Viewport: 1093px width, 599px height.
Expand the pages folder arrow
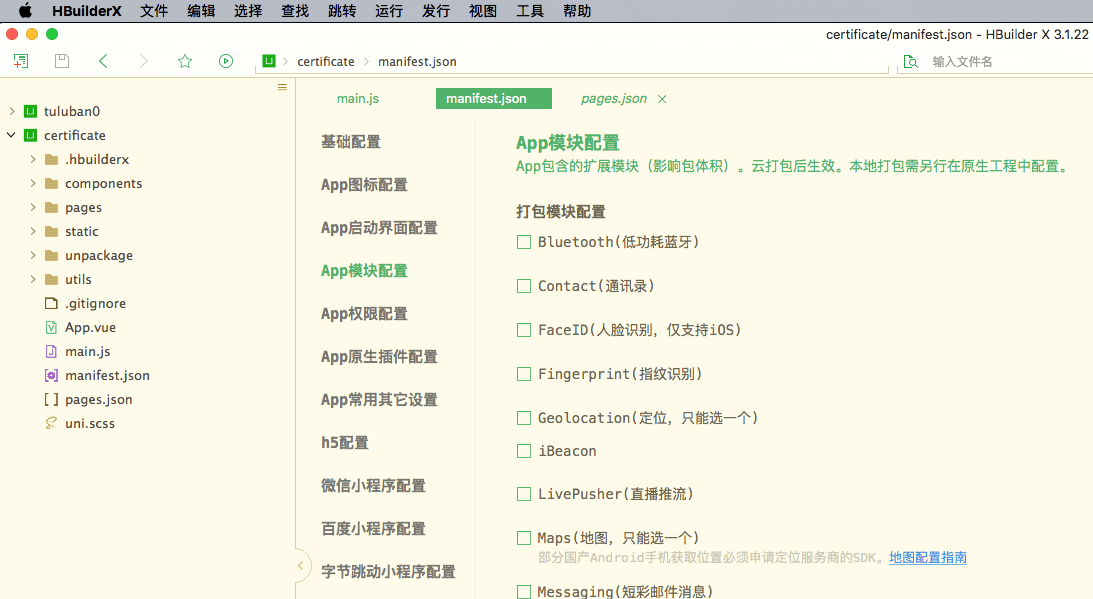[x=33, y=207]
